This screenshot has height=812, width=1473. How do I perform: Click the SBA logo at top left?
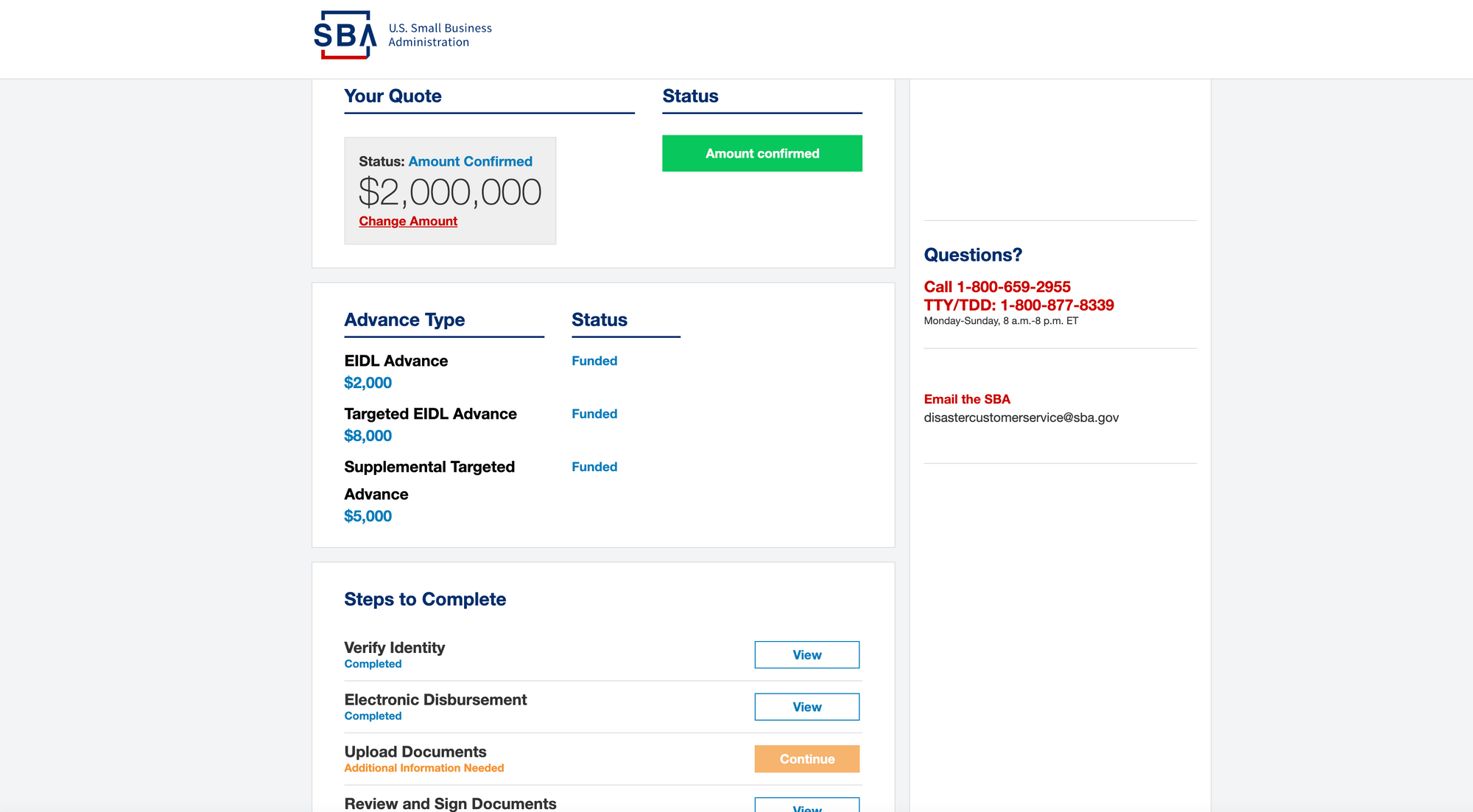(x=343, y=35)
